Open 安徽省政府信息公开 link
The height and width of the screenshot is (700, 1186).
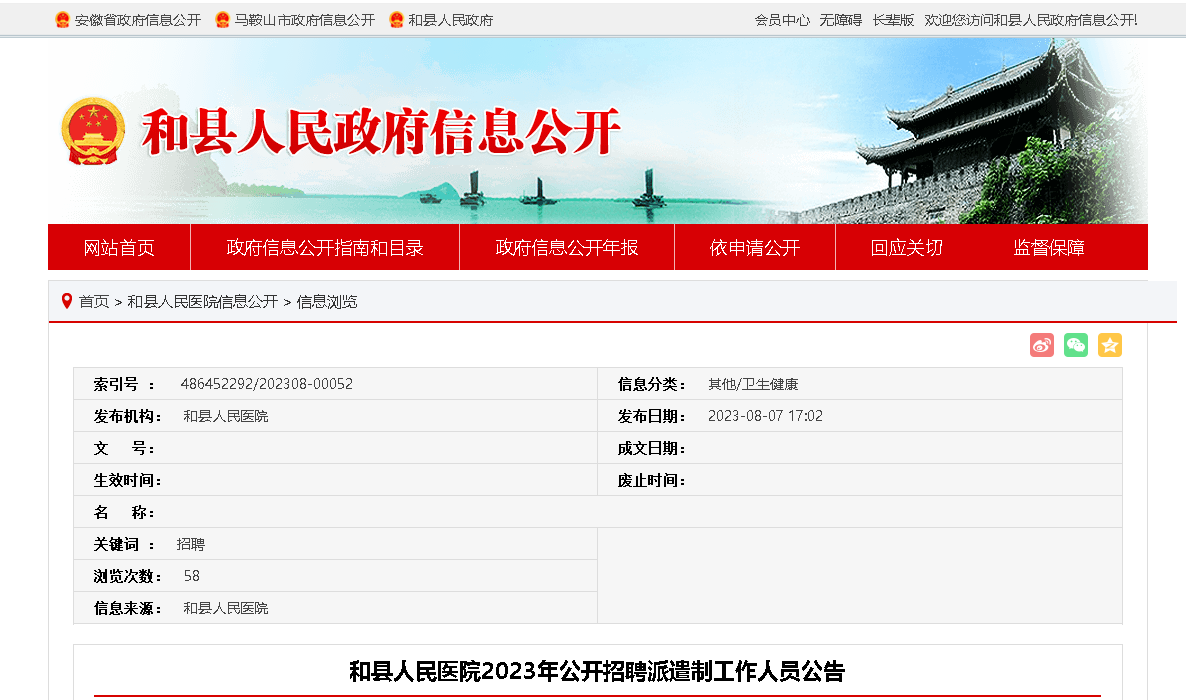138,20
